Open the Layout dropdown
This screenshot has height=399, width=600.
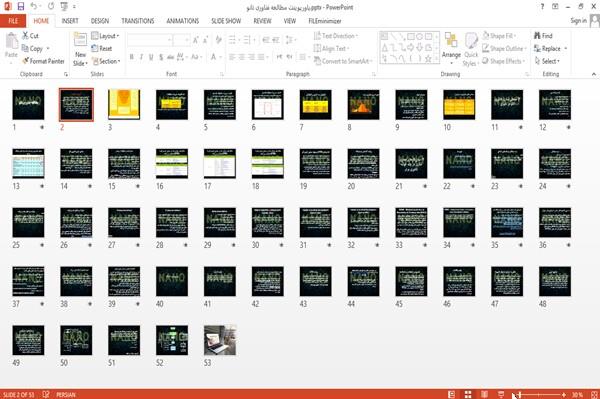(x=105, y=36)
